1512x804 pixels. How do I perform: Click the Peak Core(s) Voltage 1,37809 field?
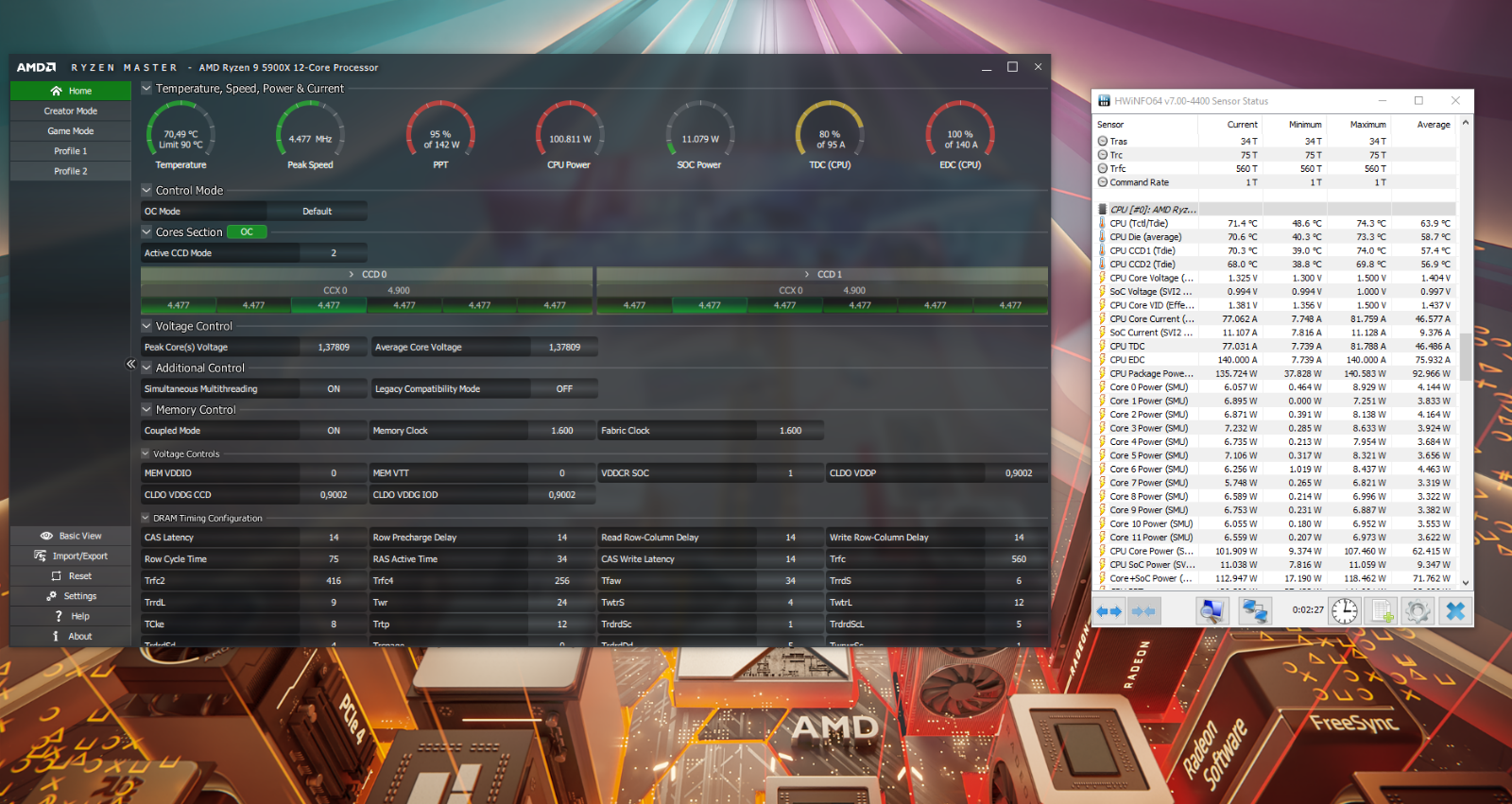[334, 347]
